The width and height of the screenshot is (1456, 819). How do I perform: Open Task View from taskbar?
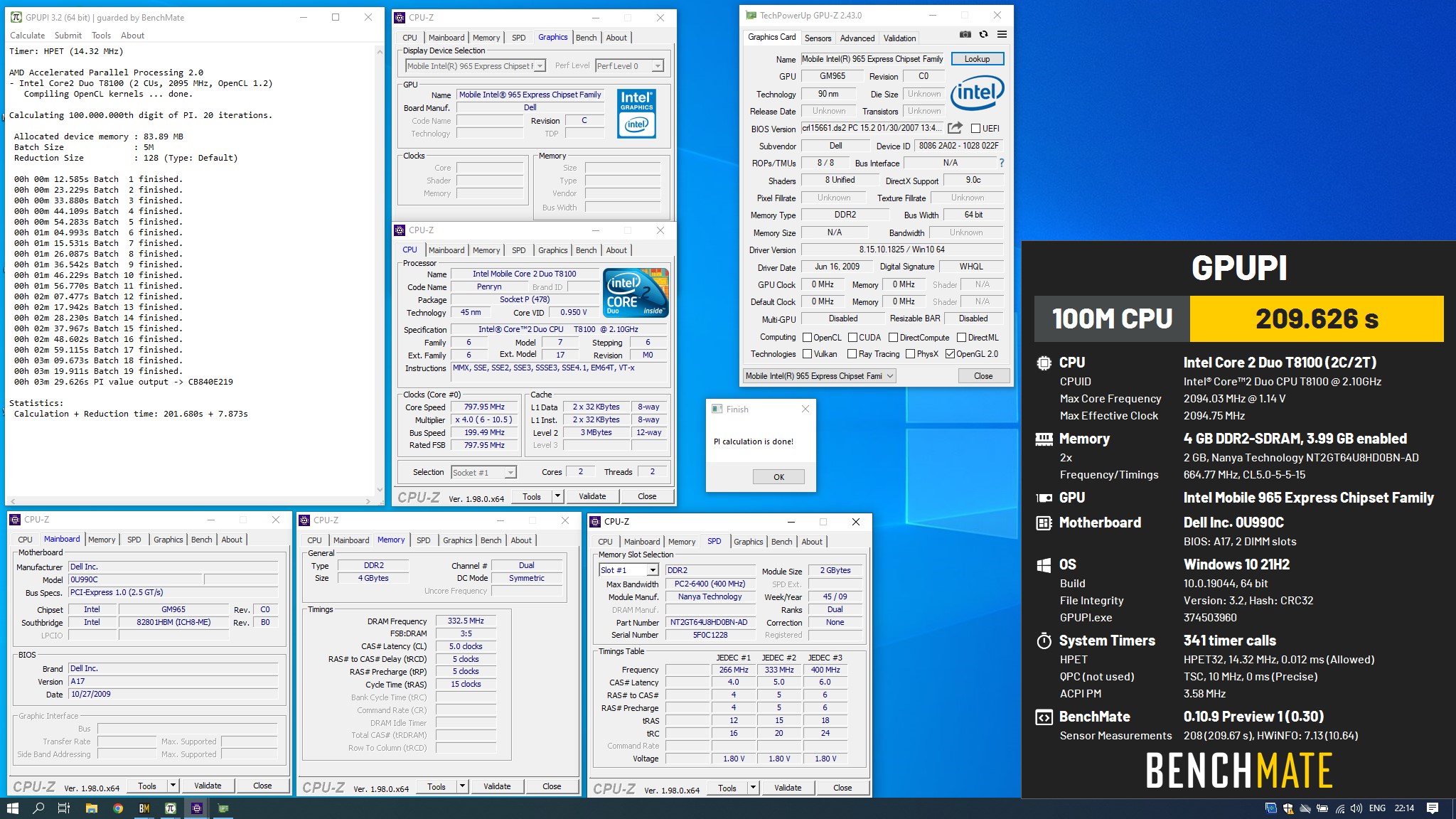63,808
